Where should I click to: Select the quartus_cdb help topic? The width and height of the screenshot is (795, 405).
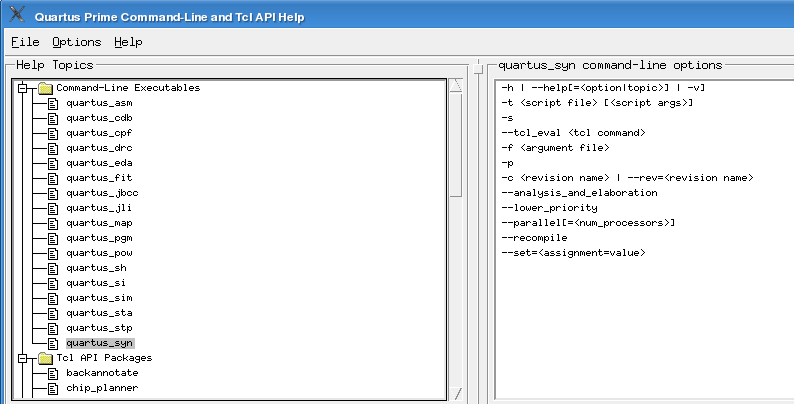click(x=99, y=118)
